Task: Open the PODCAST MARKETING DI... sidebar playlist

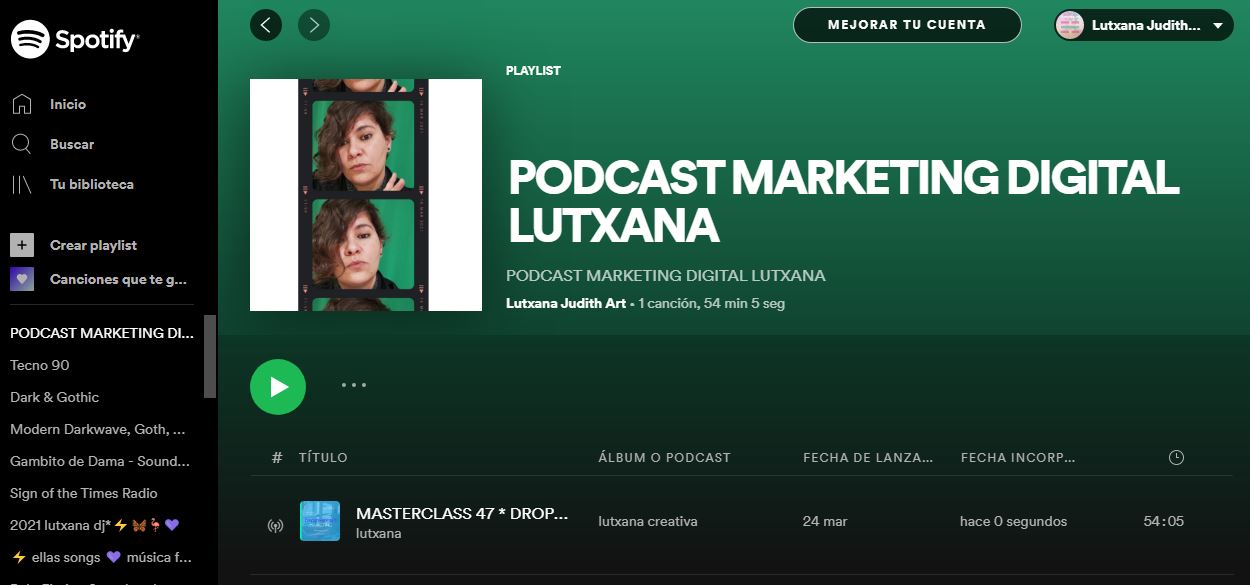Action: (102, 333)
